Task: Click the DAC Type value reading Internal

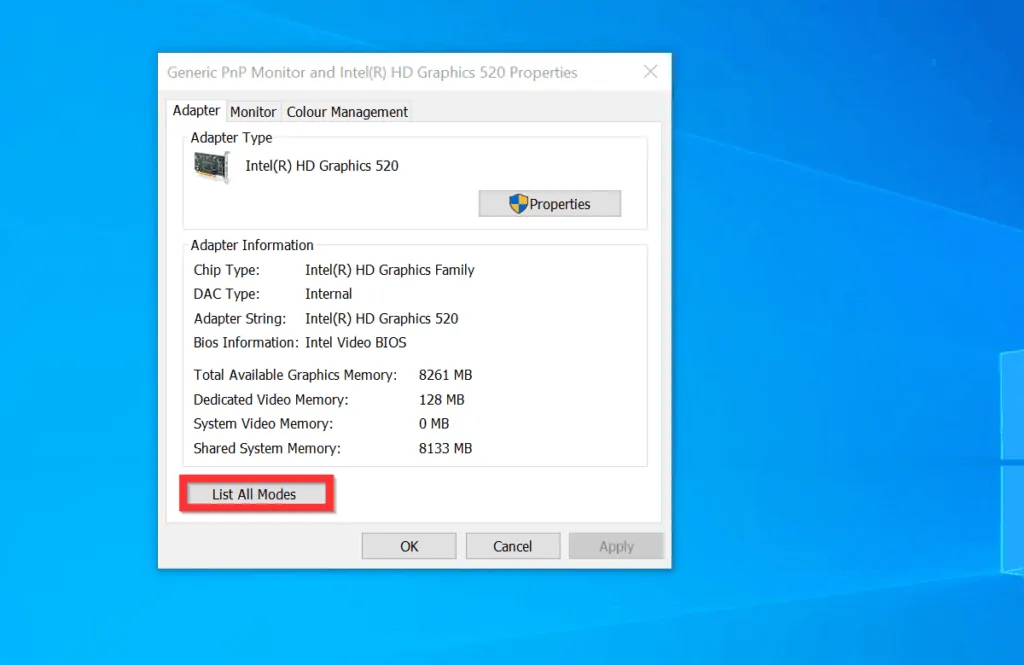Action: pos(328,293)
